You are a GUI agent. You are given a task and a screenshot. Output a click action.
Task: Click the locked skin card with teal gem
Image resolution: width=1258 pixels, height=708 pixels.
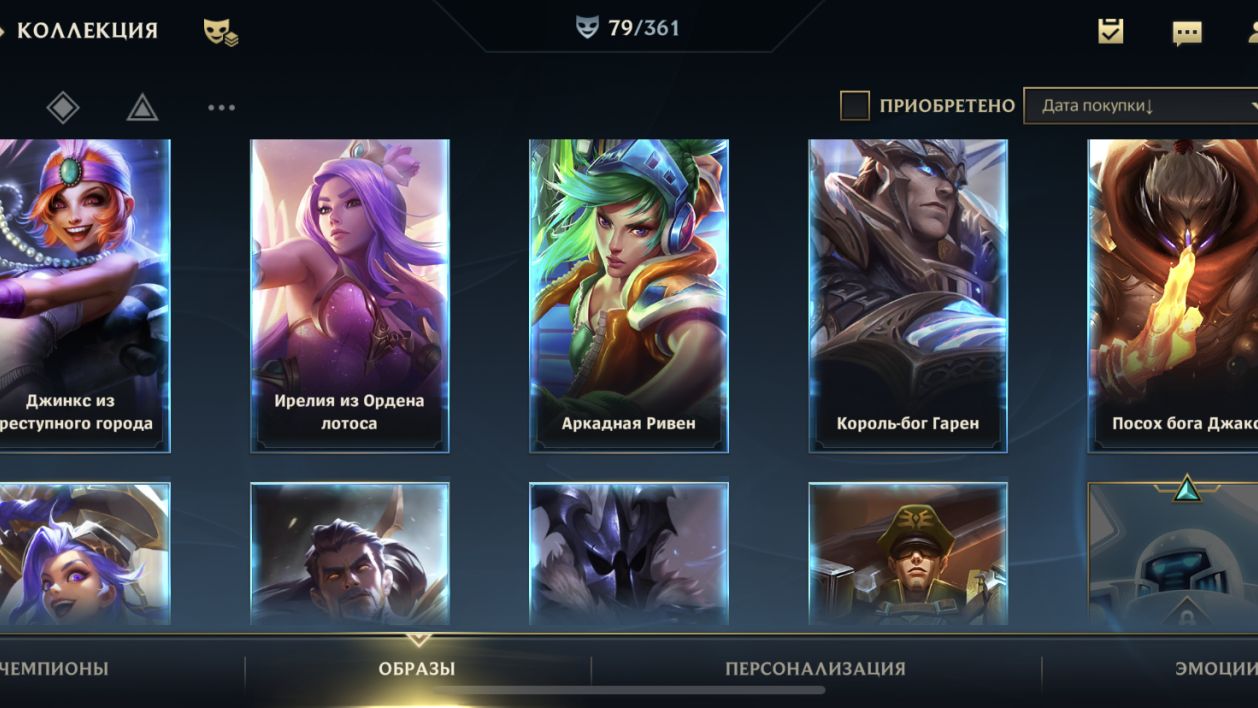pos(1173,553)
